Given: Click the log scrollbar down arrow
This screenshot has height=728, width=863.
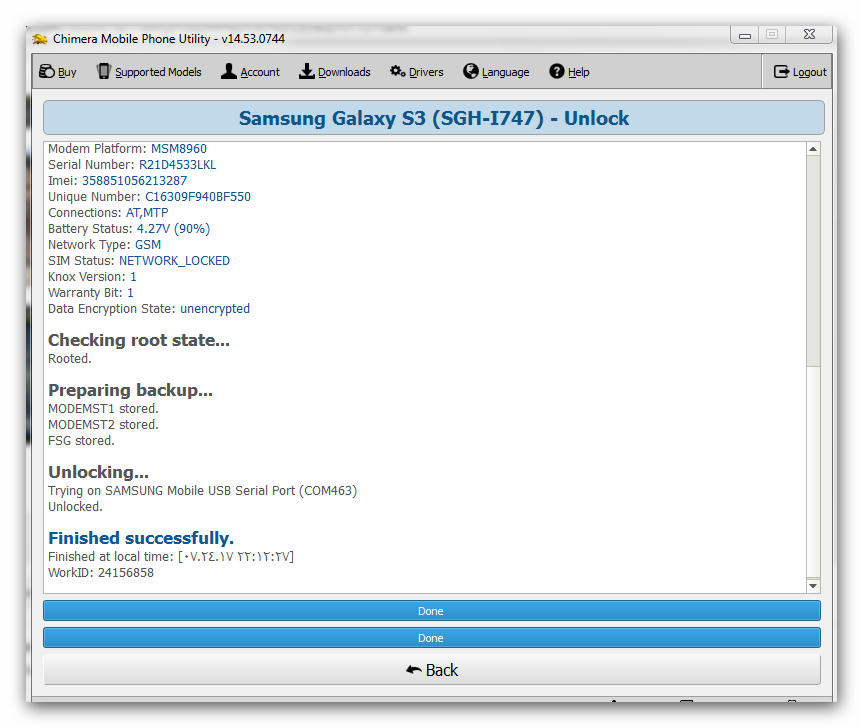Looking at the screenshot, I should point(813,586).
